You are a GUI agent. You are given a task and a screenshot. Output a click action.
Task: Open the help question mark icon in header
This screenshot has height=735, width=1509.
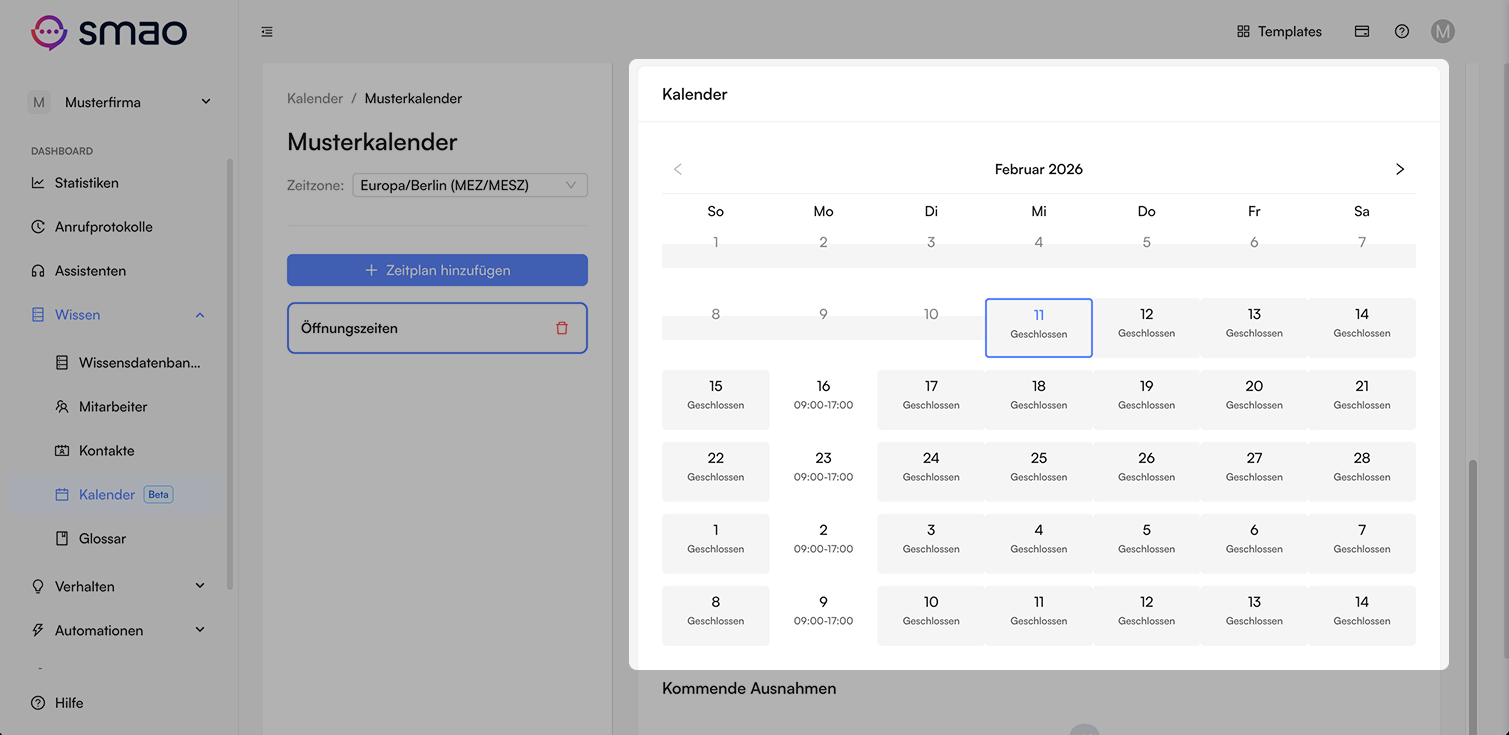click(1402, 31)
